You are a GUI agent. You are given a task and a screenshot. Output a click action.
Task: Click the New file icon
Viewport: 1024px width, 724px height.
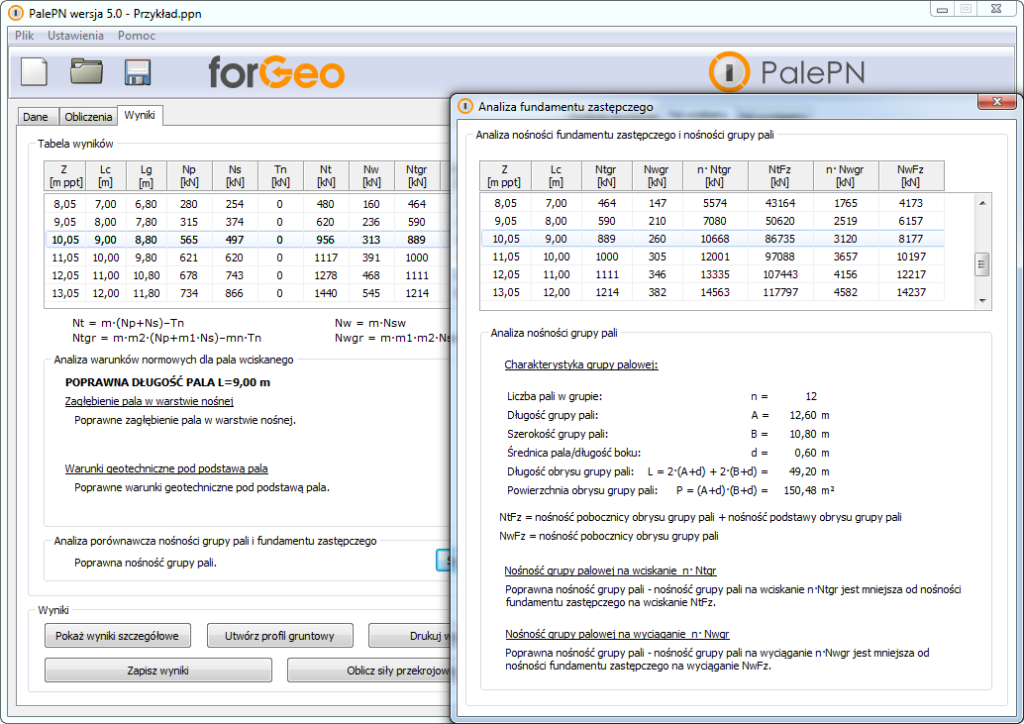point(35,72)
